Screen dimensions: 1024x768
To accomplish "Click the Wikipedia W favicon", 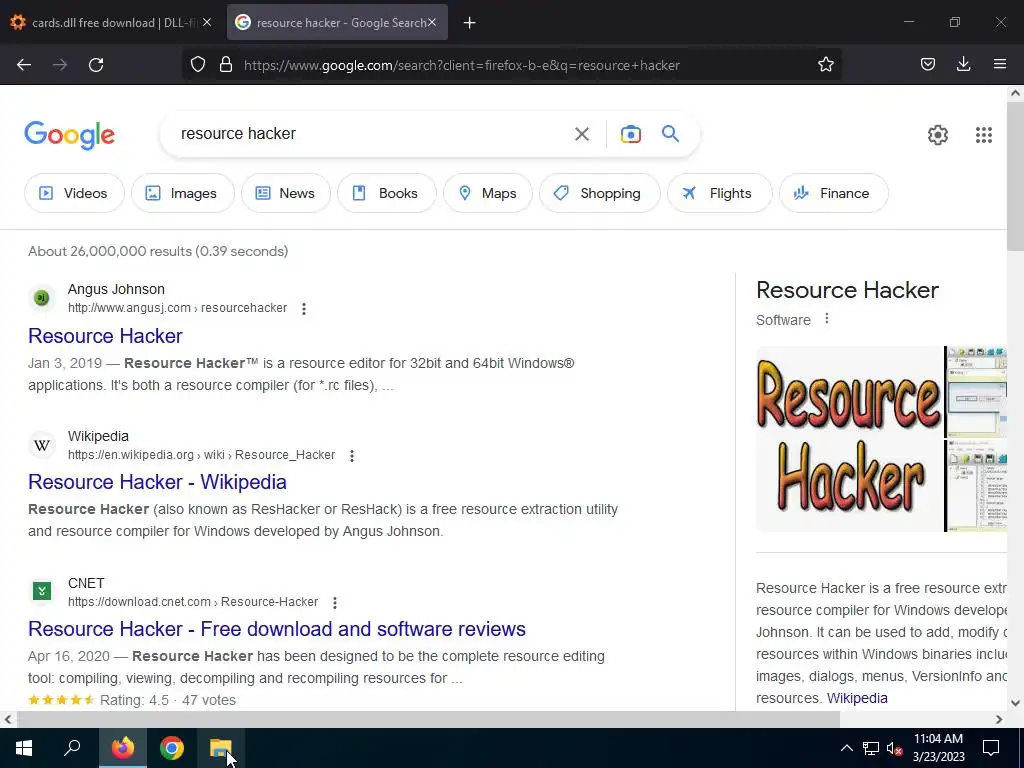I will point(42,445).
